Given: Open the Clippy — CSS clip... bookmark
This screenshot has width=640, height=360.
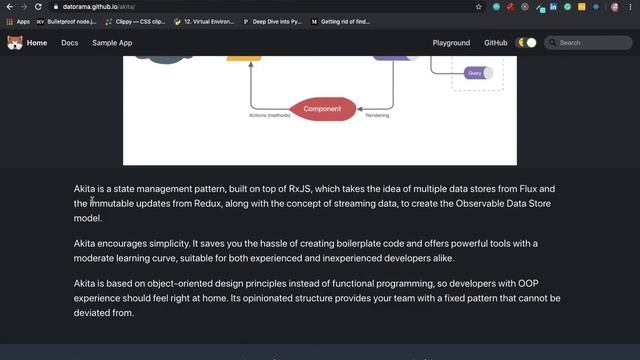Looking at the screenshot, I should tap(135, 22).
